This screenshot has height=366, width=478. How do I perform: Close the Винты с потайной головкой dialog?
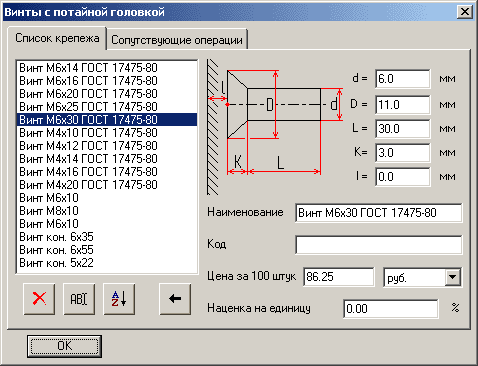click(x=465, y=12)
